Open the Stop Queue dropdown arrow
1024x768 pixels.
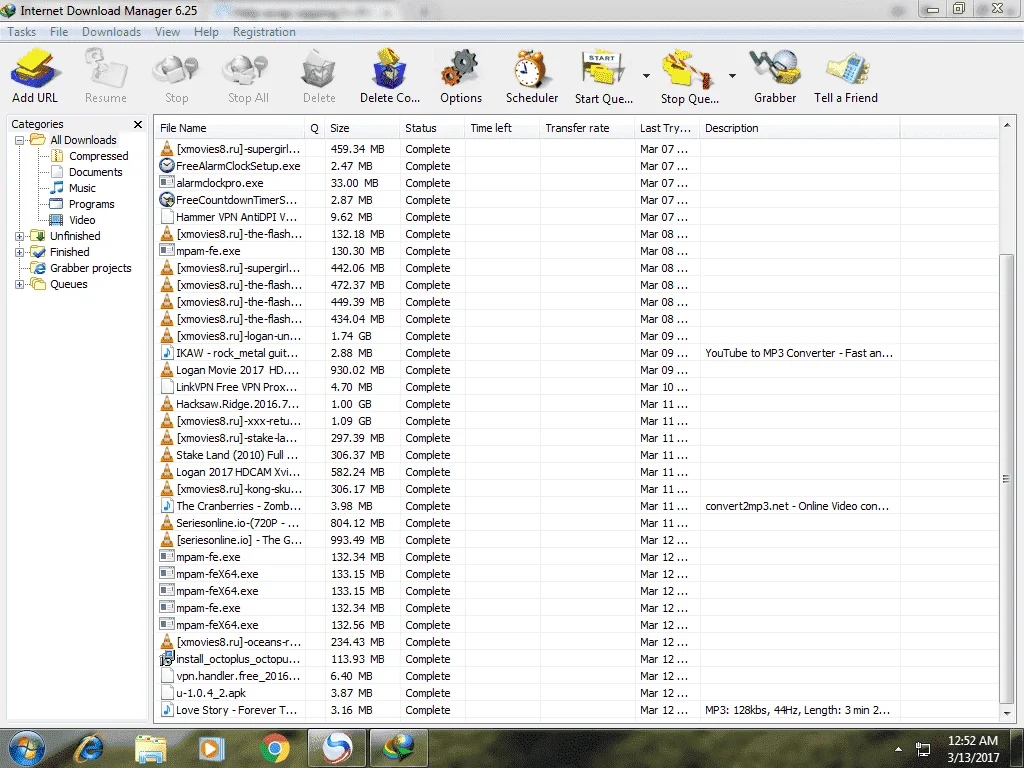click(x=732, y=76)
